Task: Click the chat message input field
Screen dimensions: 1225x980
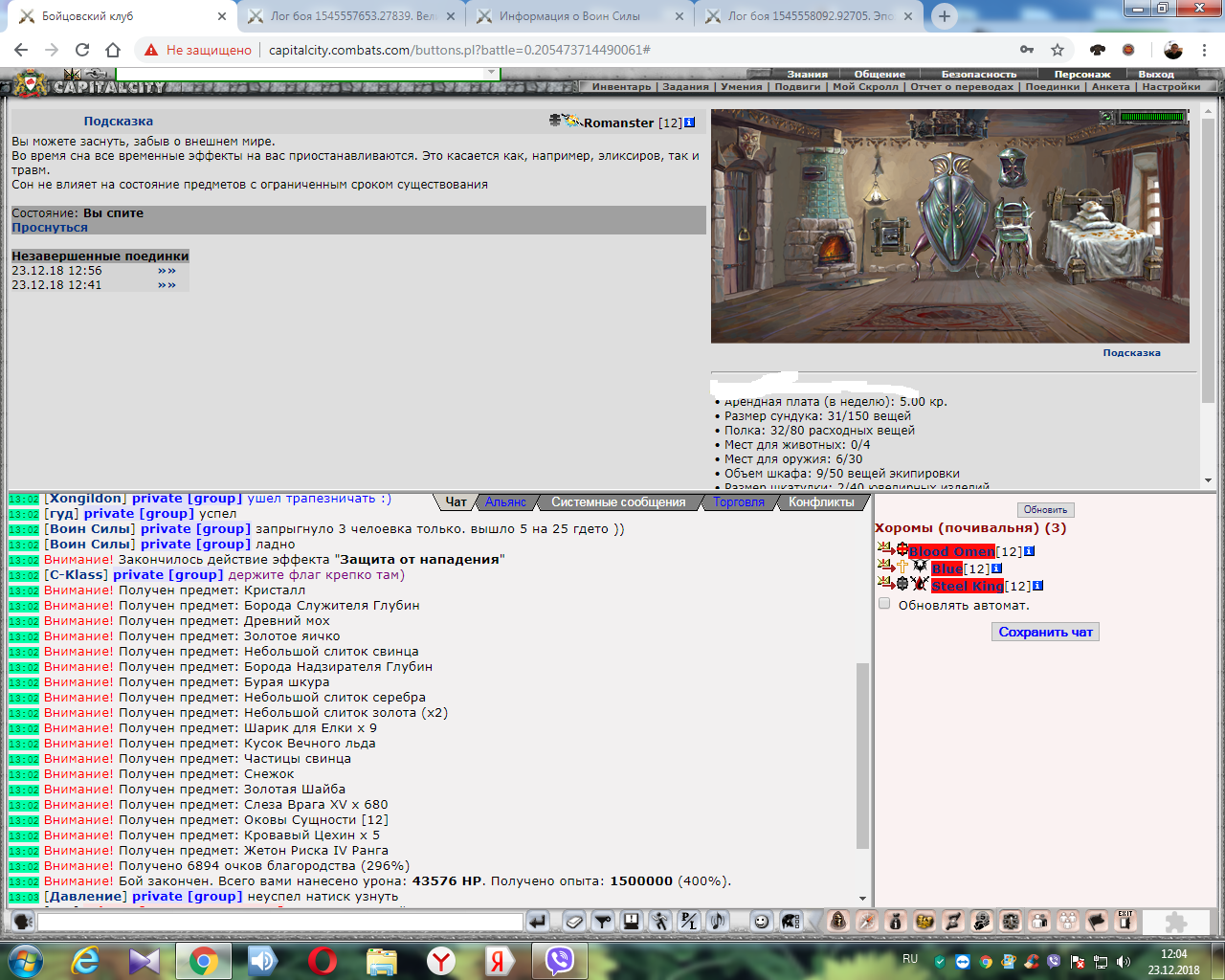Action: pos(280,922)
